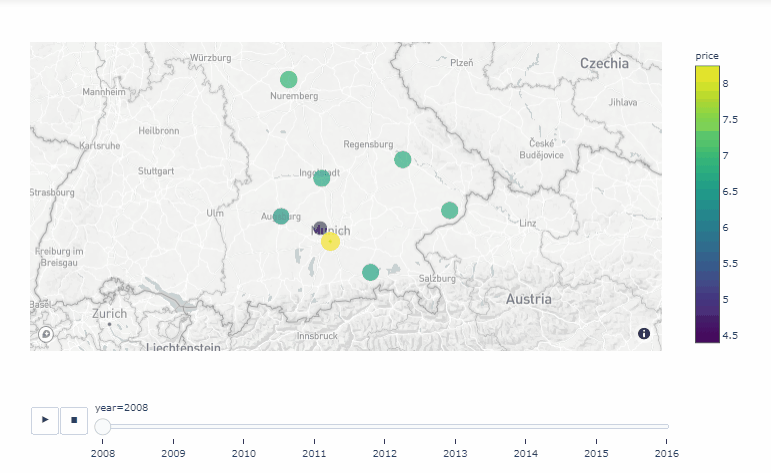Click the play animation button
Viewport: 771px width, 473px height.
tap(45, 420)
